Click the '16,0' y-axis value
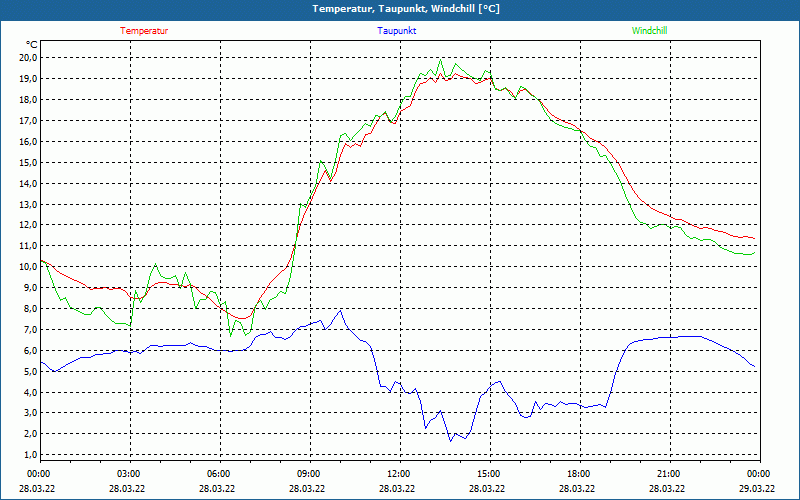This screenshot has height=500, width=800. click(28, 141)
